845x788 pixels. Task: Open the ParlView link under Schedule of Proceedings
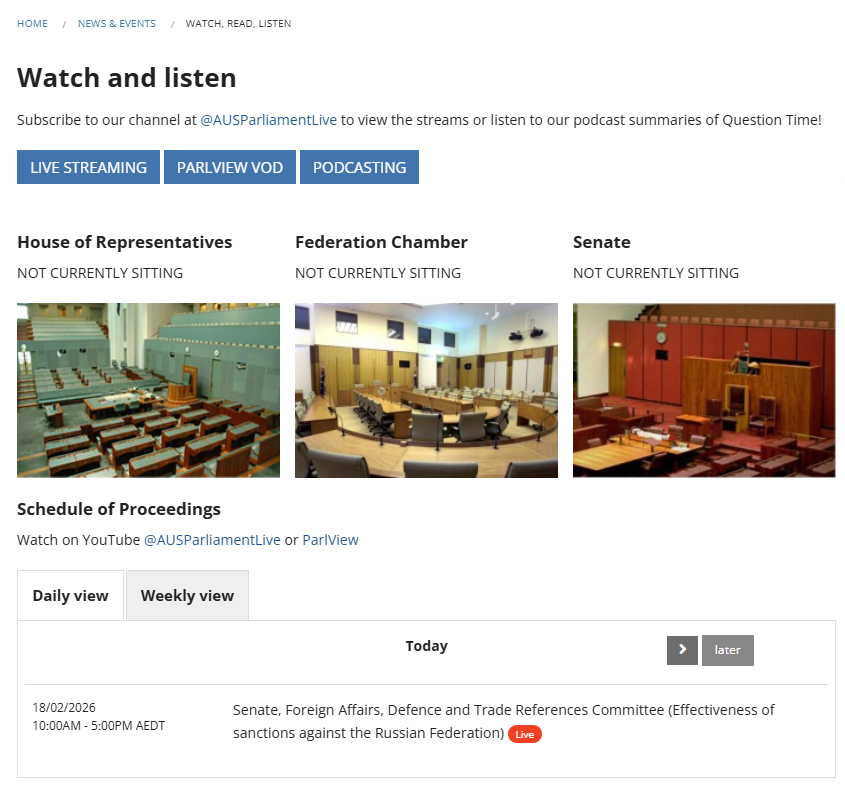coord(330,540)
